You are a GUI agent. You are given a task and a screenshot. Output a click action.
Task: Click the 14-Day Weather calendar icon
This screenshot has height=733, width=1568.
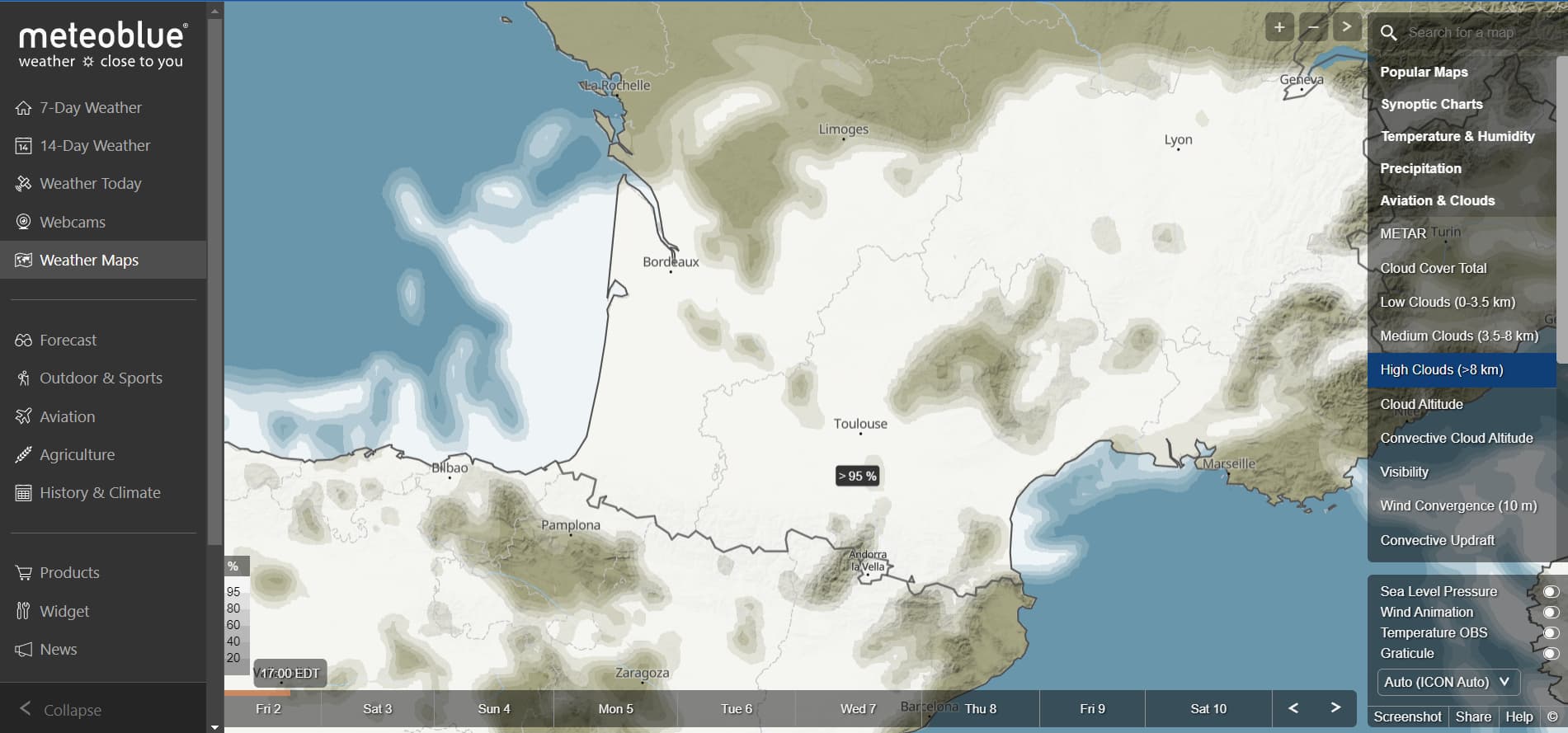click(23, 146)
